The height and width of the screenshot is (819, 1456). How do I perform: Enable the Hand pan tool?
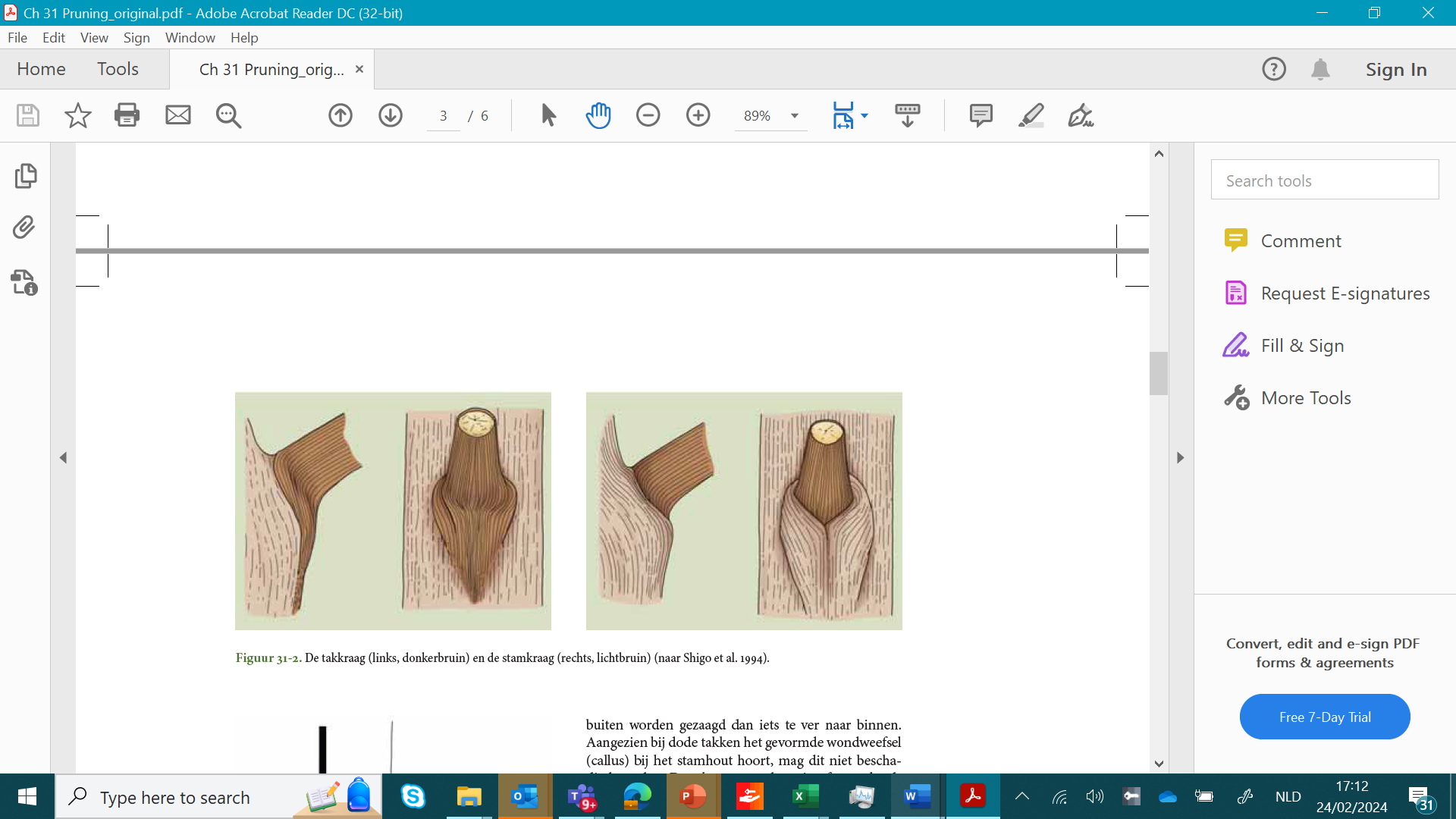coord(598,115)
